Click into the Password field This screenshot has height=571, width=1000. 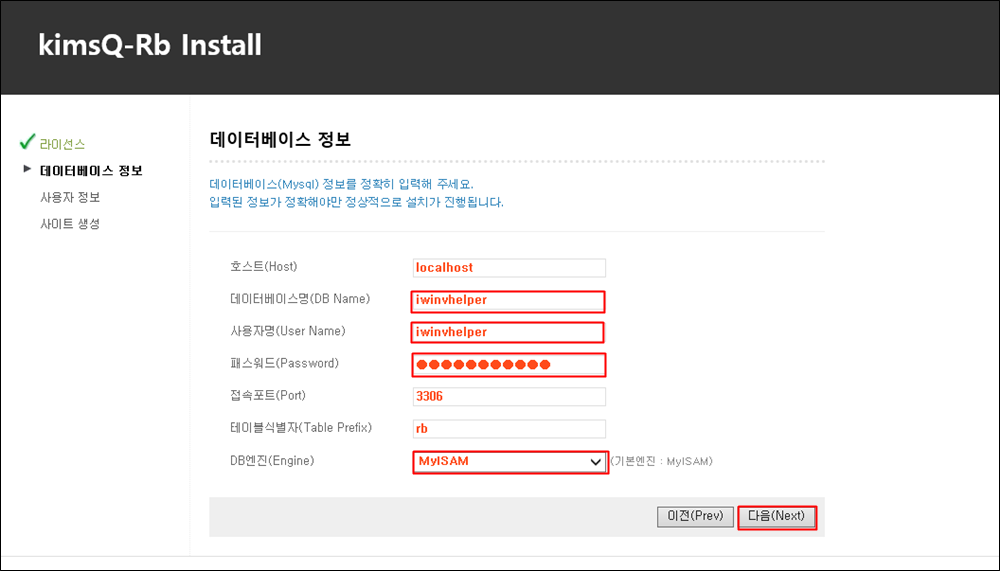point(508,365)
